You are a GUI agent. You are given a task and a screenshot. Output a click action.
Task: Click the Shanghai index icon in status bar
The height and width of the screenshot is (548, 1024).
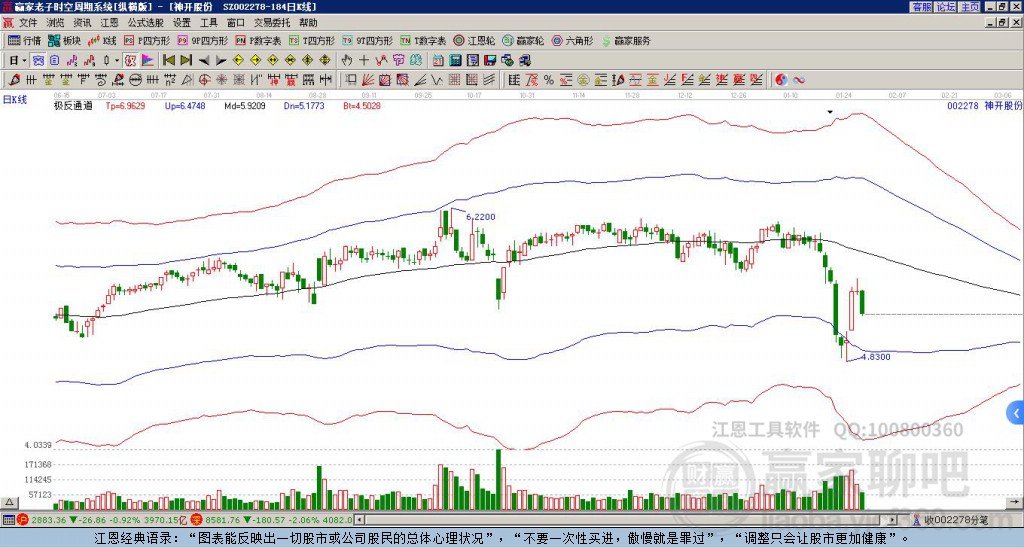point(23,520)
